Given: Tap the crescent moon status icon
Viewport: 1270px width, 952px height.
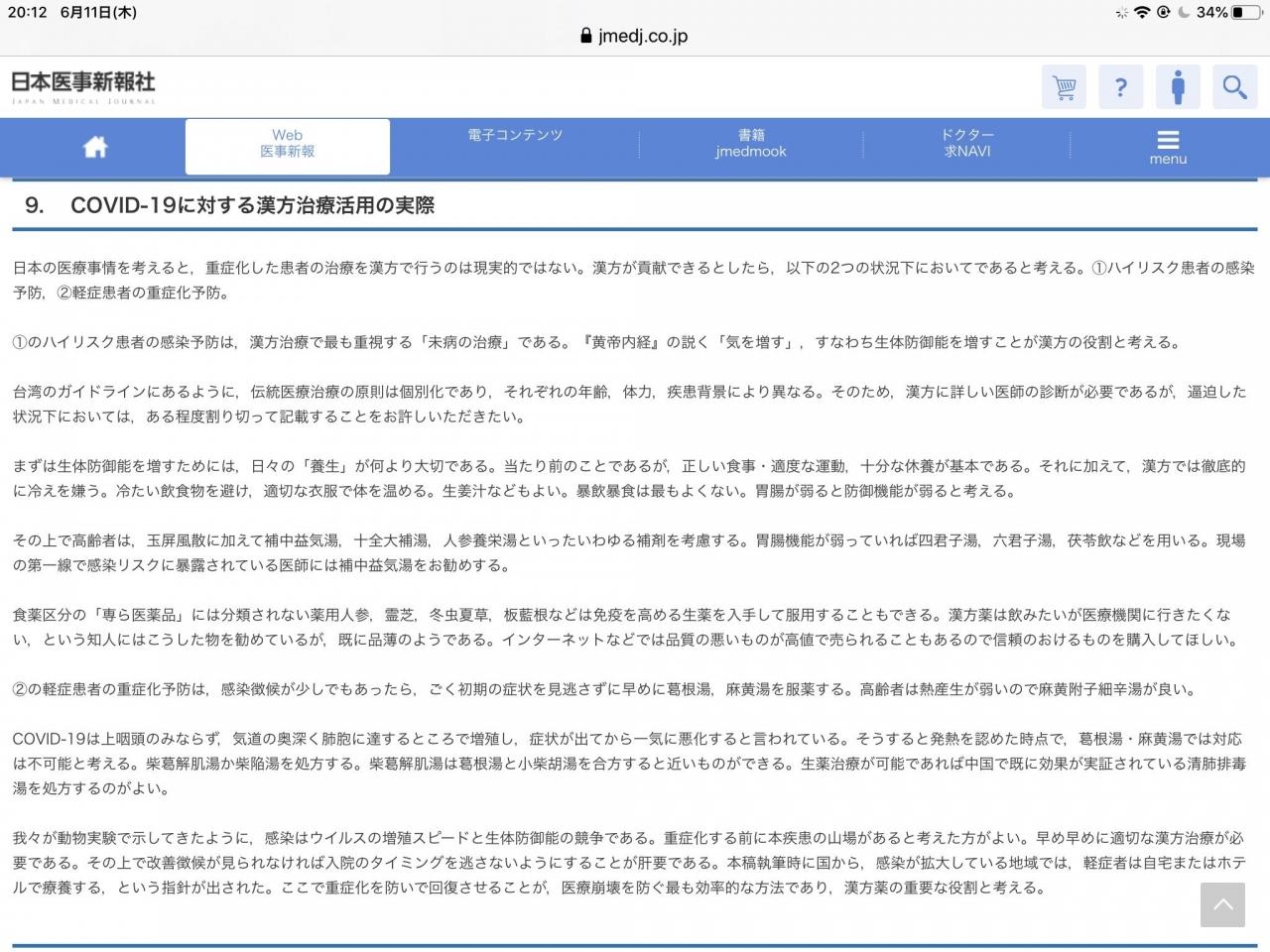Looking at the screenshot, I should pos(1184,13).
